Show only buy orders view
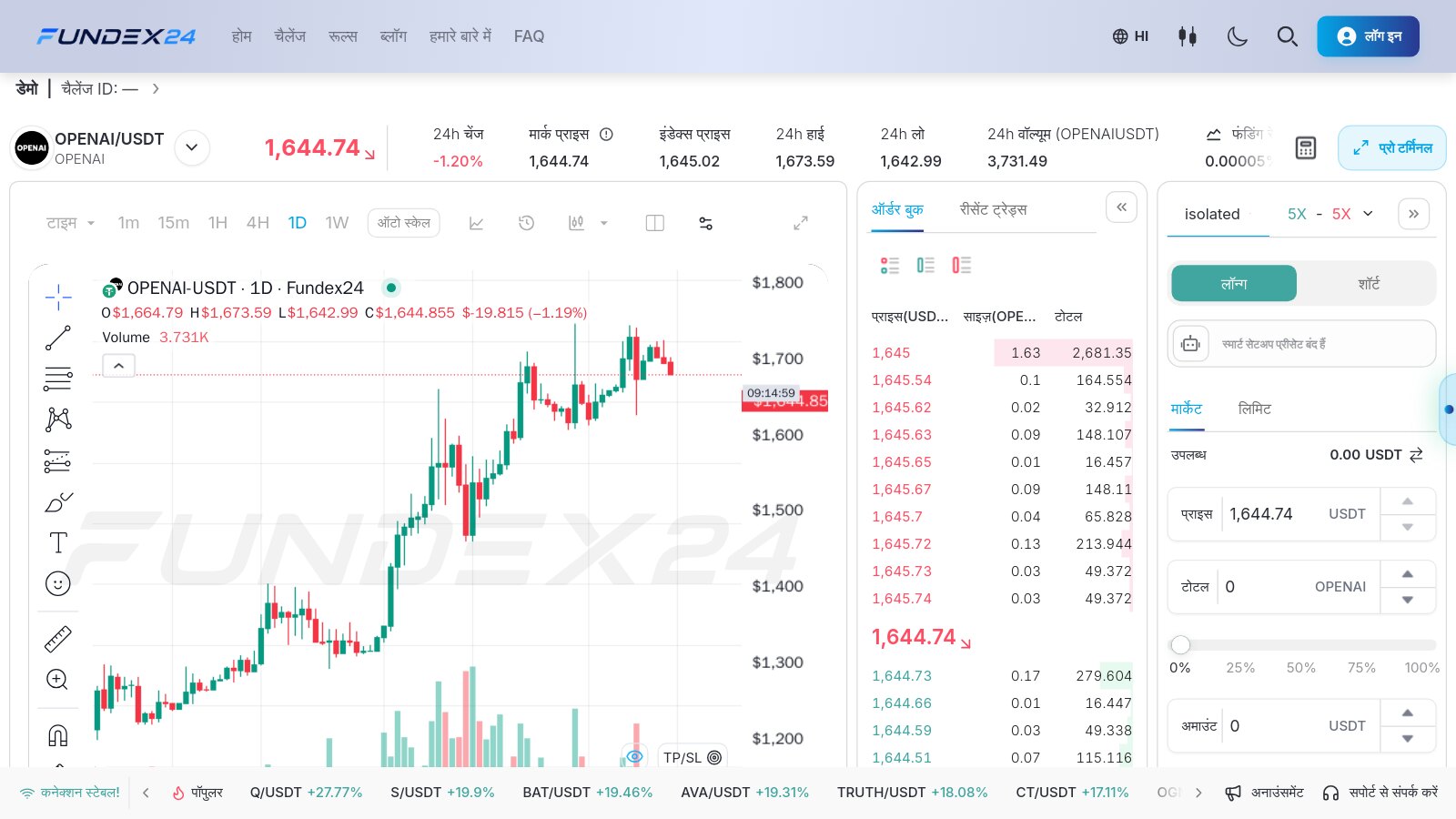This screenshot has height=819, width=1456. coord(925,265)
